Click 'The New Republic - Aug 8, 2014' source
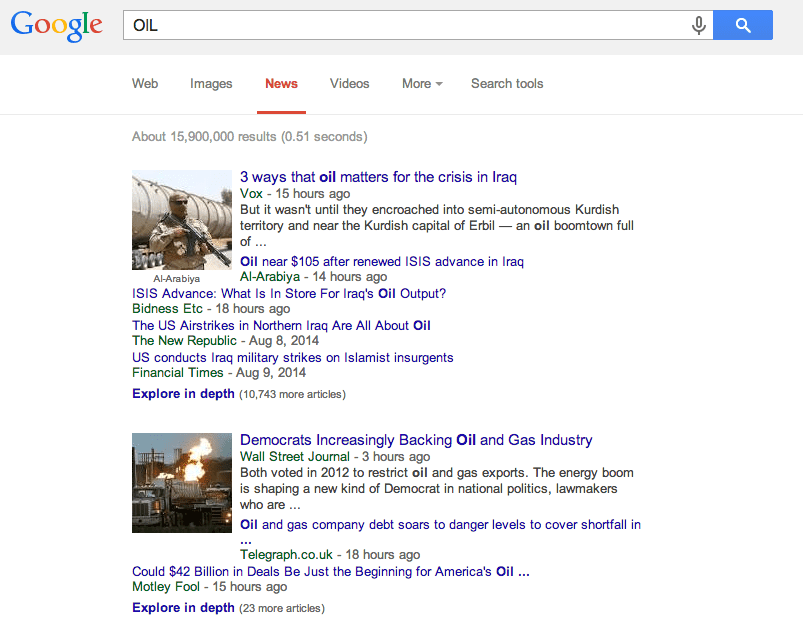This screenshot has height=620, width=803. pyautogui.click(x=225, y=340)
